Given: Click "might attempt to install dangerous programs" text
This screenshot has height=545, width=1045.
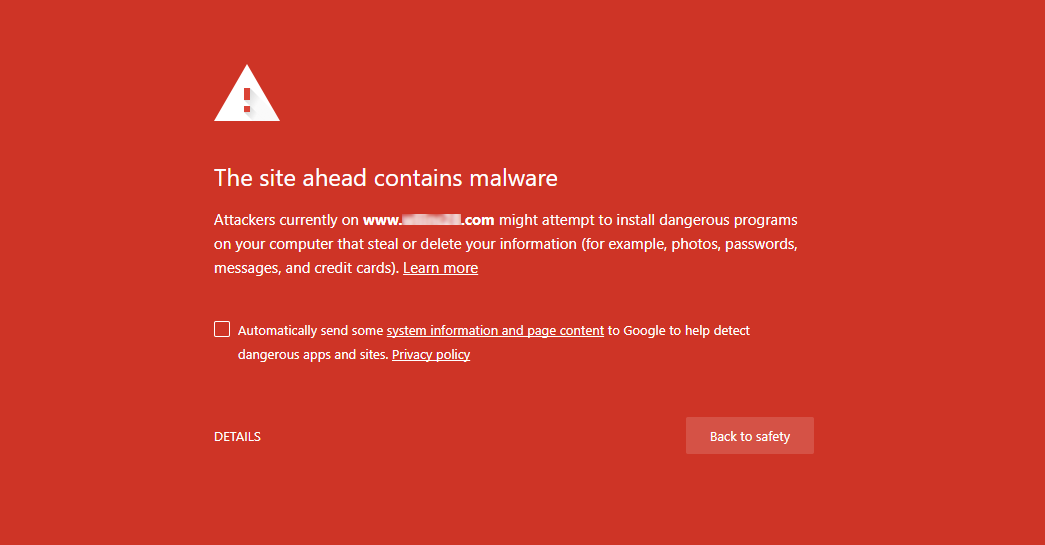Looking at the screenshot, I should click(x=648, y=220).
